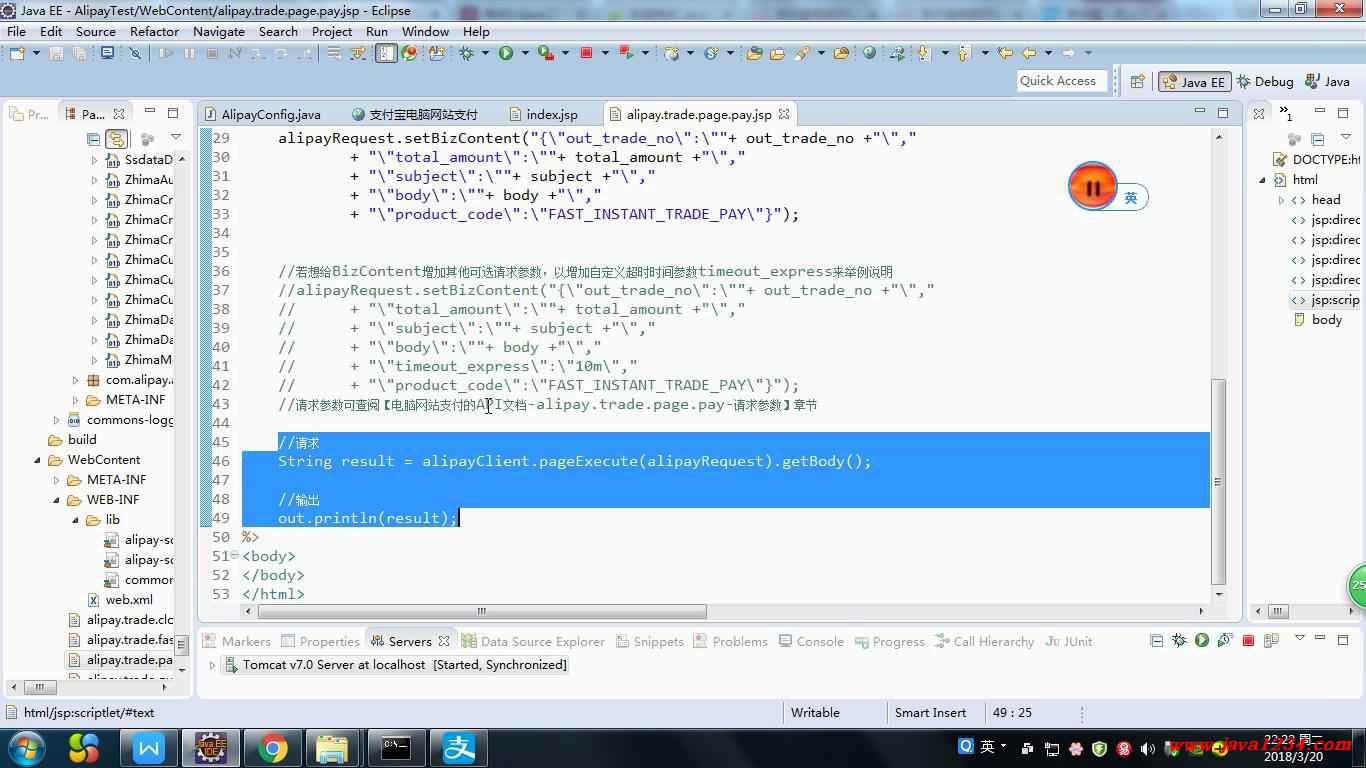Open the Console view tab

(810, 641)
